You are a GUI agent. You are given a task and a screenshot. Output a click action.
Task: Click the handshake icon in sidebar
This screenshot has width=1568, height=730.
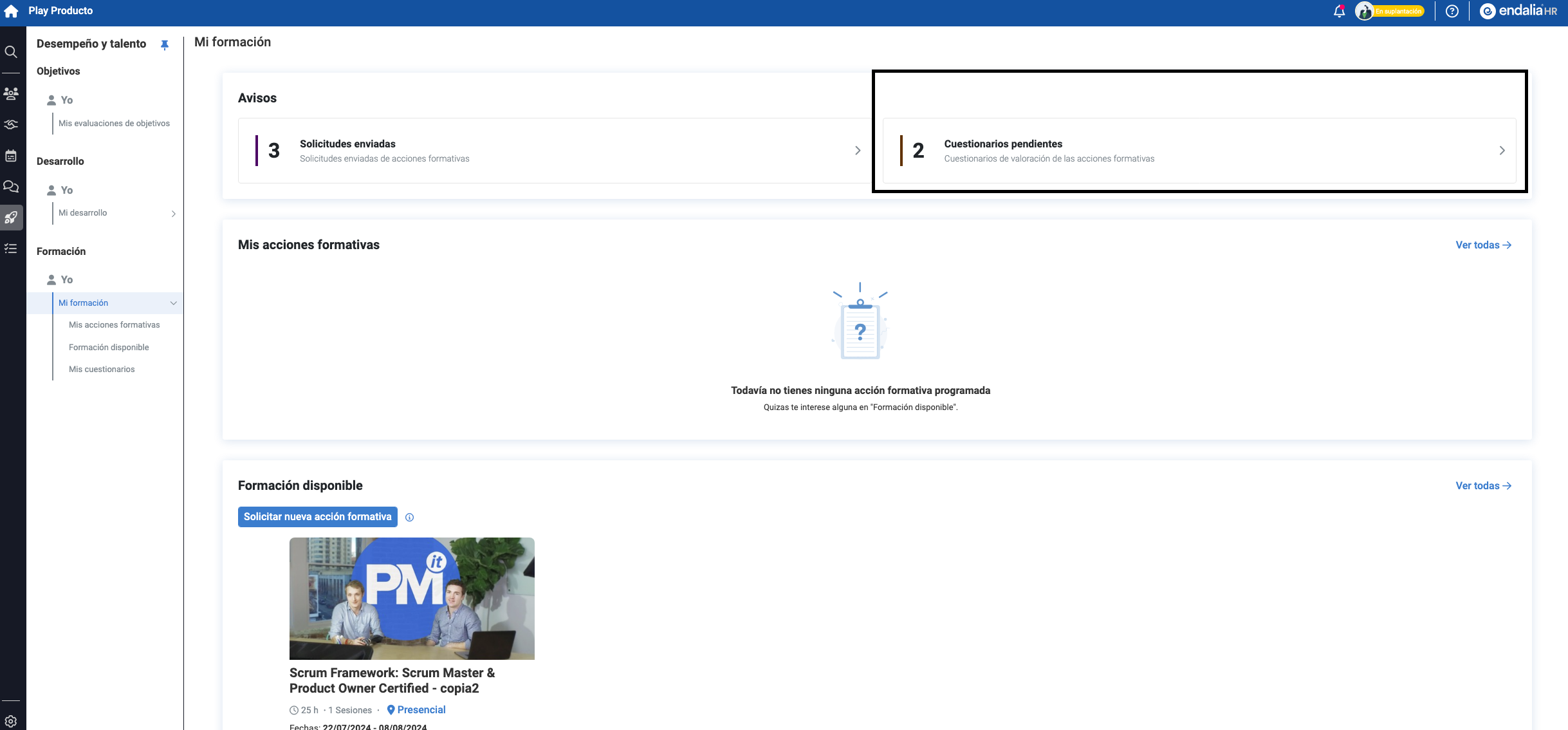(x=11, y=124)
